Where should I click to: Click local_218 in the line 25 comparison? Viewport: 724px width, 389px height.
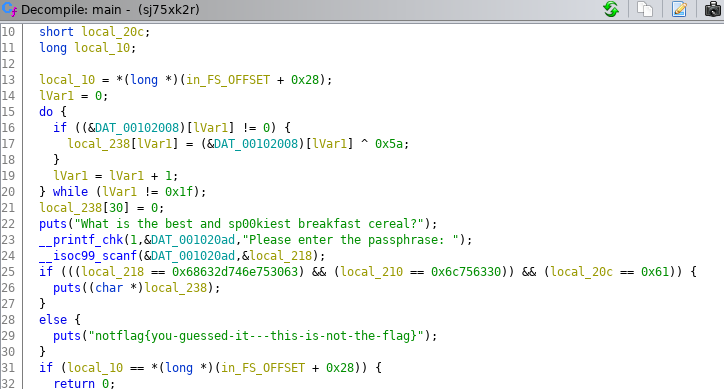(x=113, y=272)
